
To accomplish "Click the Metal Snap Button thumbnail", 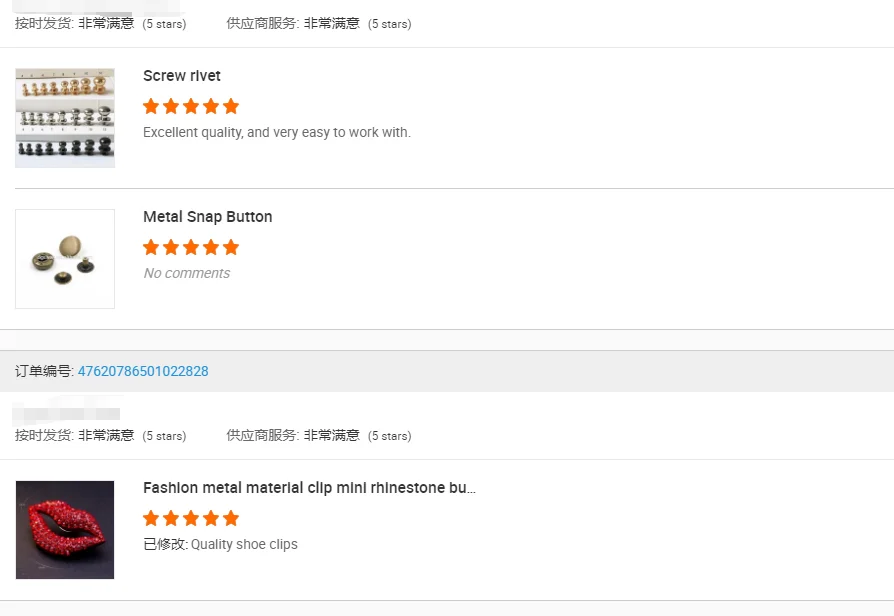I will point(65,259).
